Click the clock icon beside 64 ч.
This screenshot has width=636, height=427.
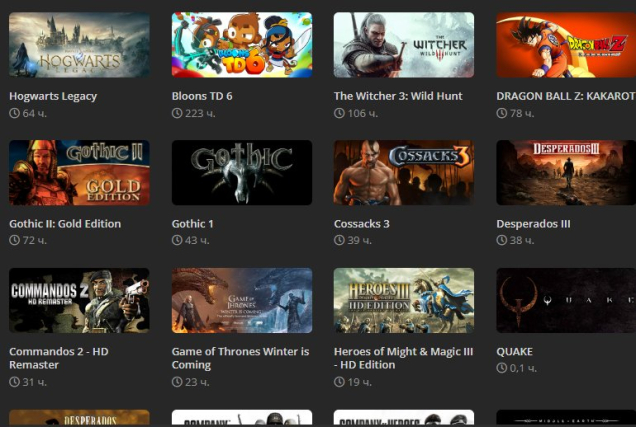coord(14,113)
